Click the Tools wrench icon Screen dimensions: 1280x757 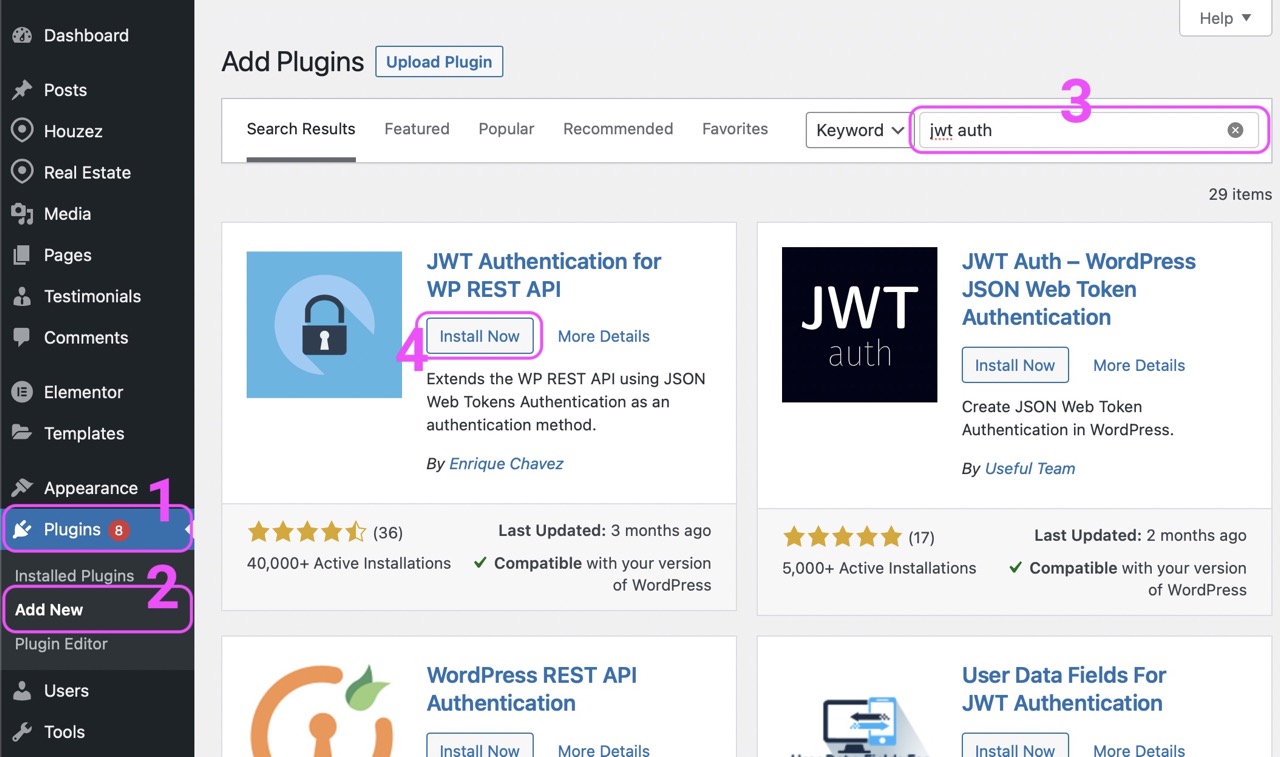(x=22, y=732)
